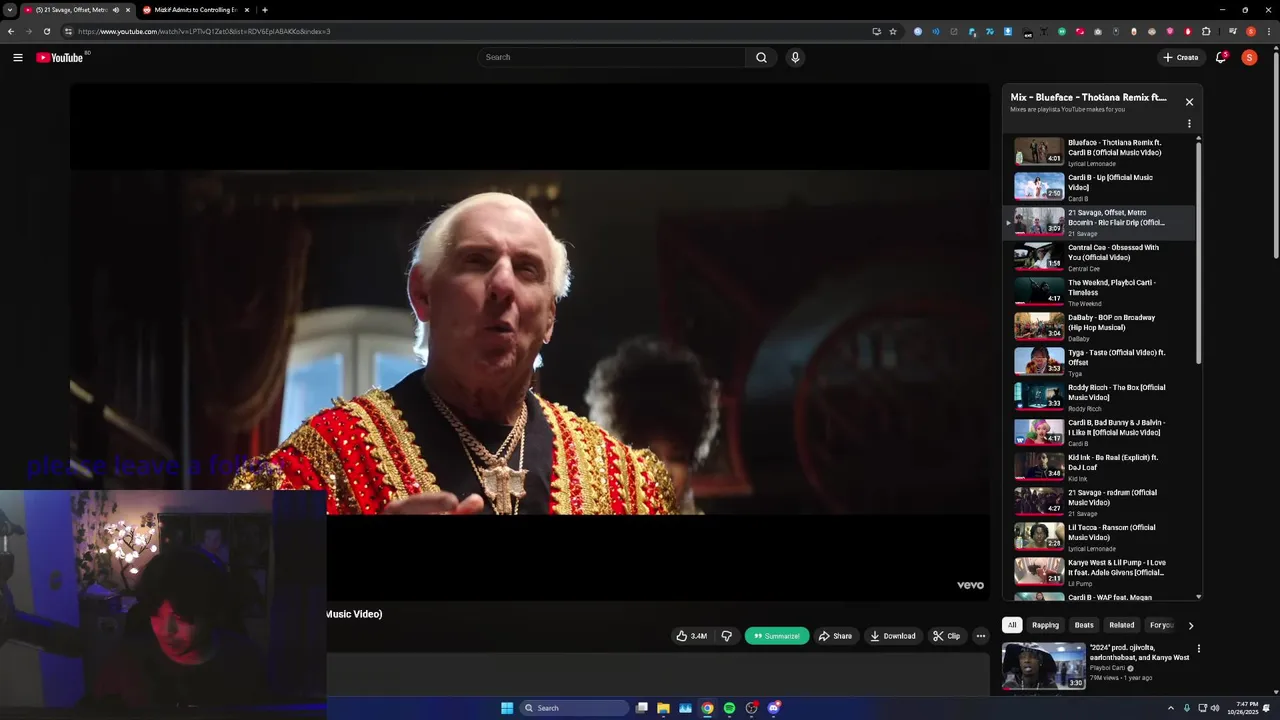1280x720 pixels.
Task: Switch to the Mizkif Admits browser tab
Action: (x=195, y=10)
